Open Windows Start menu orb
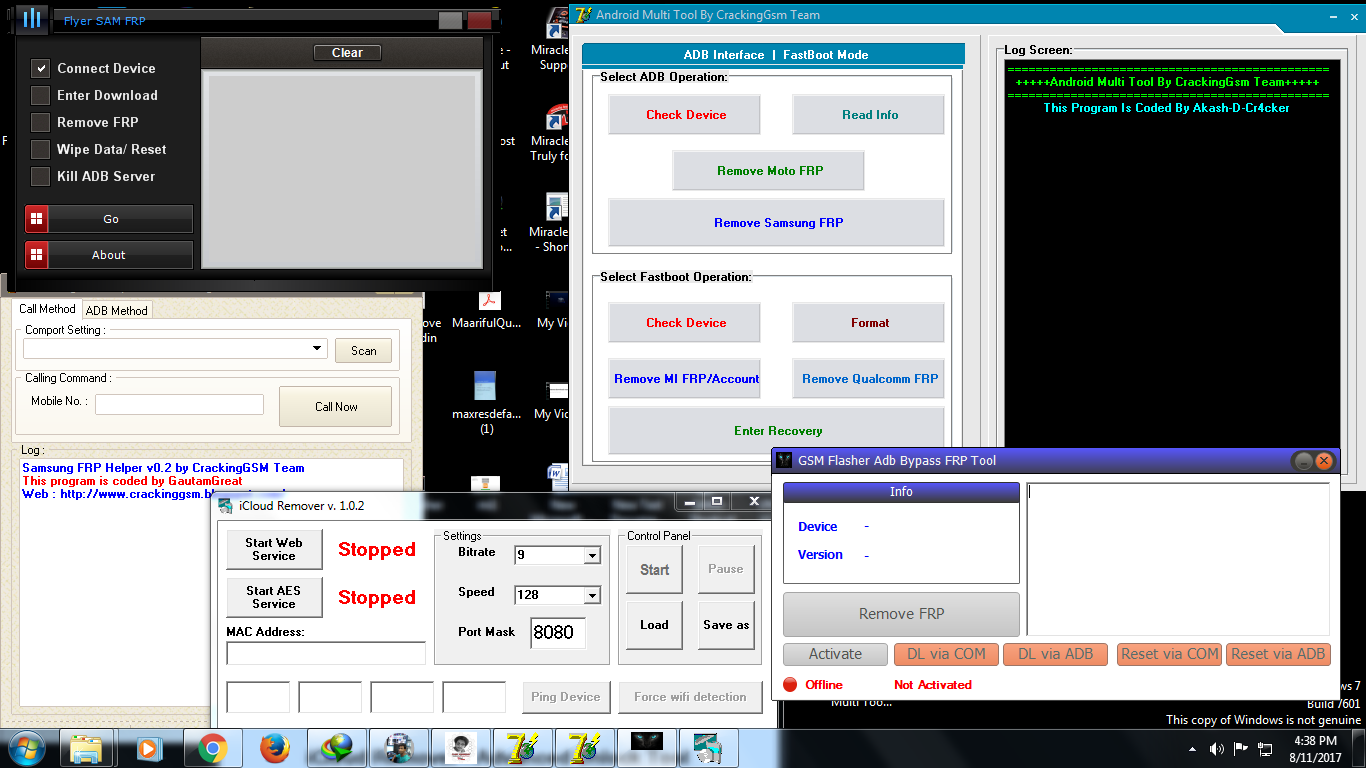This screenshot has width=1366, height=768. pos(27,747)
